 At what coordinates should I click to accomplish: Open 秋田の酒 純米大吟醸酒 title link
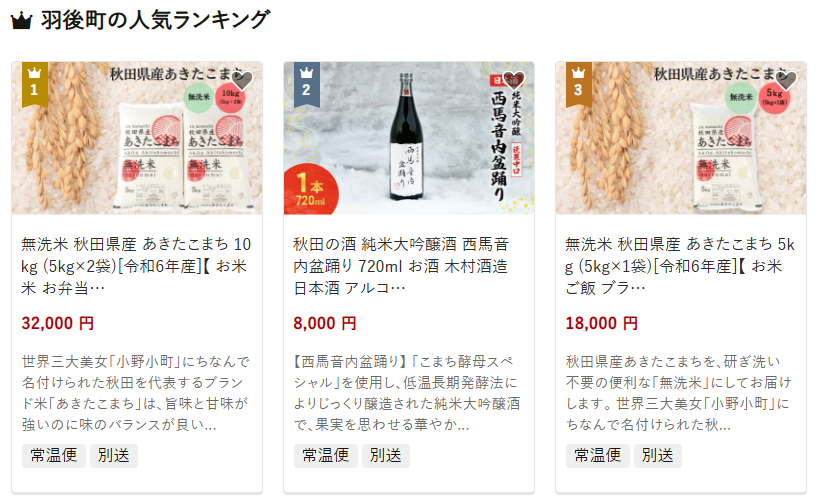(x=401, y=266)
